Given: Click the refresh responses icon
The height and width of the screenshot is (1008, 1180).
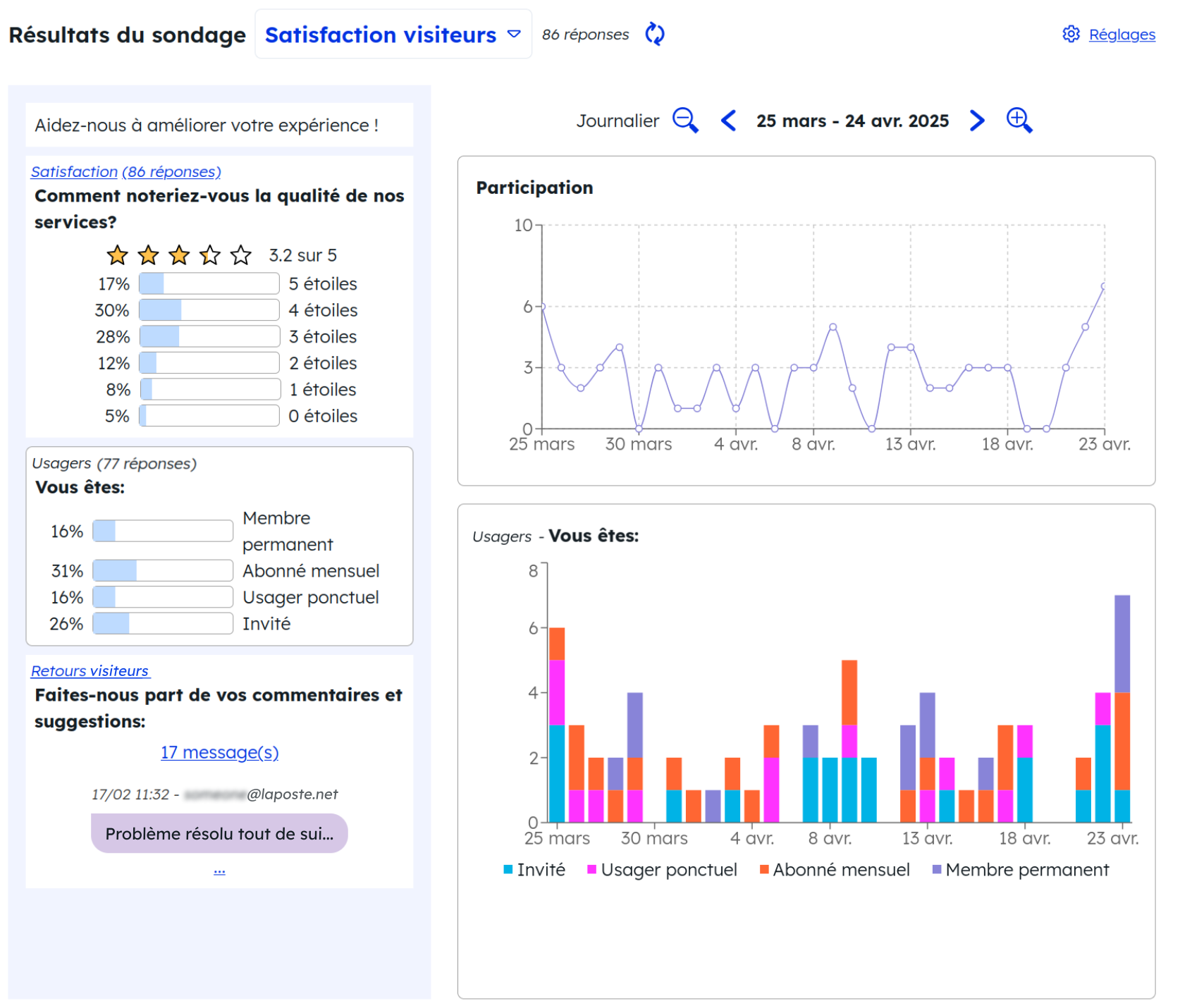Looking at the screenshot, I should (654, 34).
